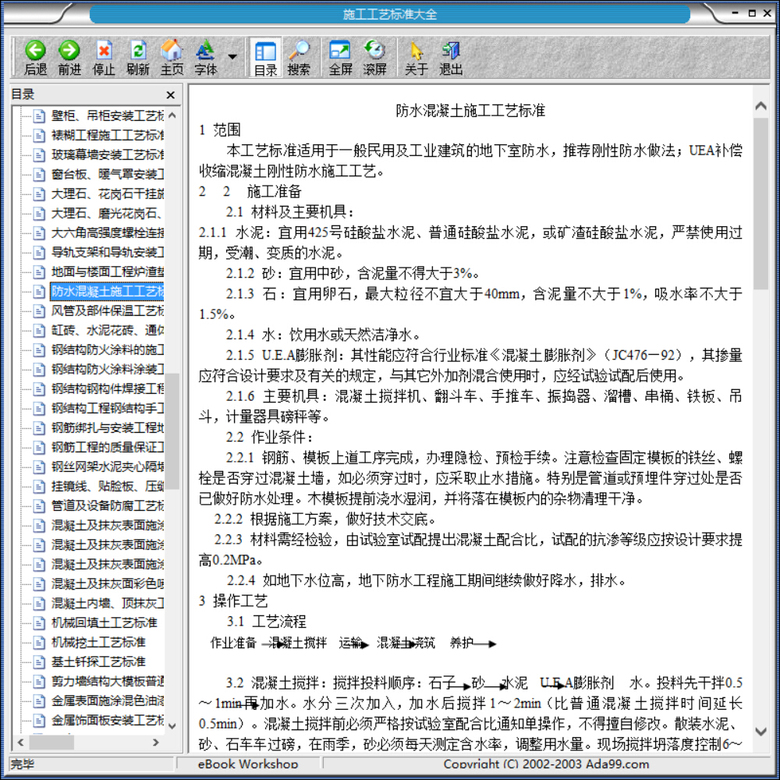Open the 关于 (About) dialog

(x=416, y=58)
